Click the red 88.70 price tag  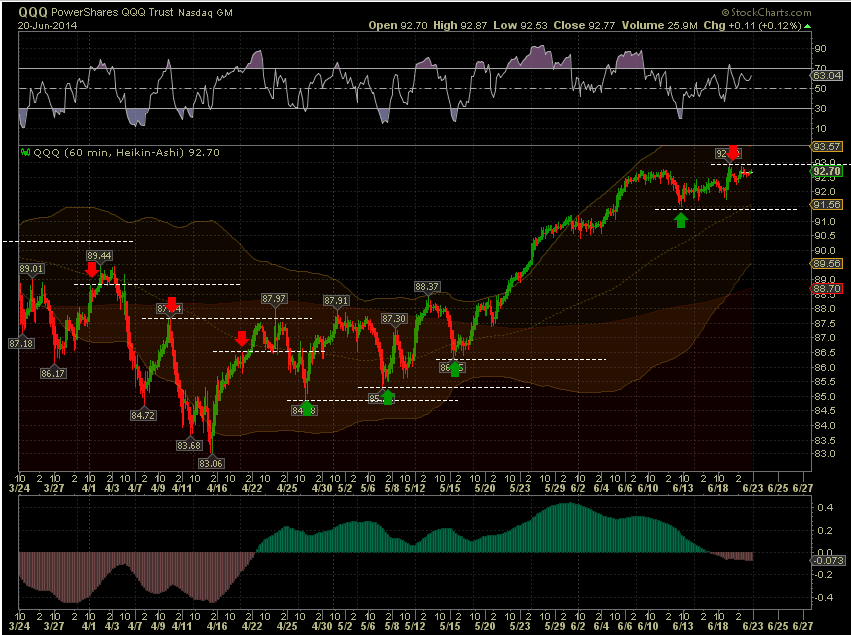tap(827, 289)
